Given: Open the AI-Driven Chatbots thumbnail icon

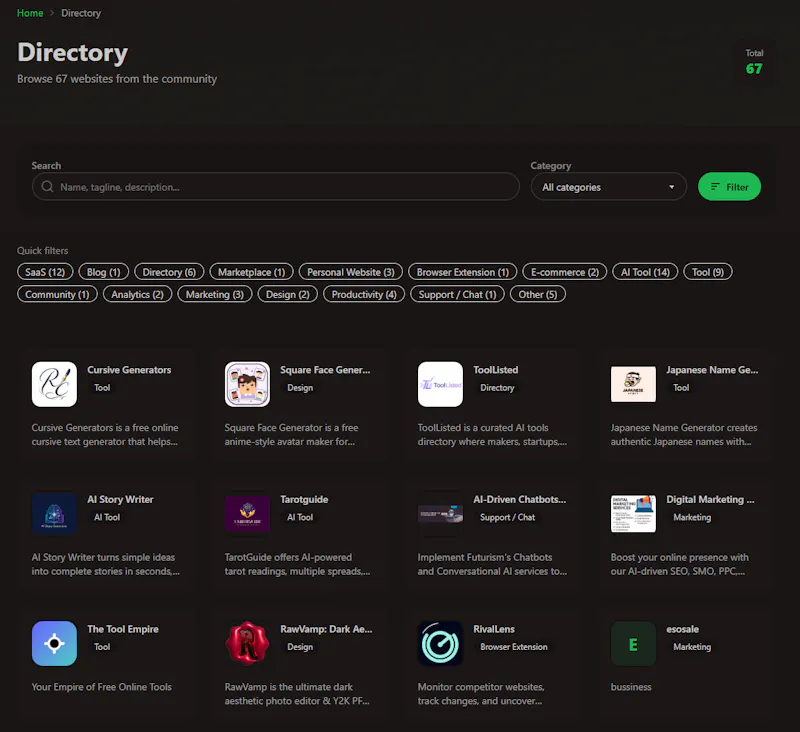Looking at the screenshot, I should coord(440,514).
